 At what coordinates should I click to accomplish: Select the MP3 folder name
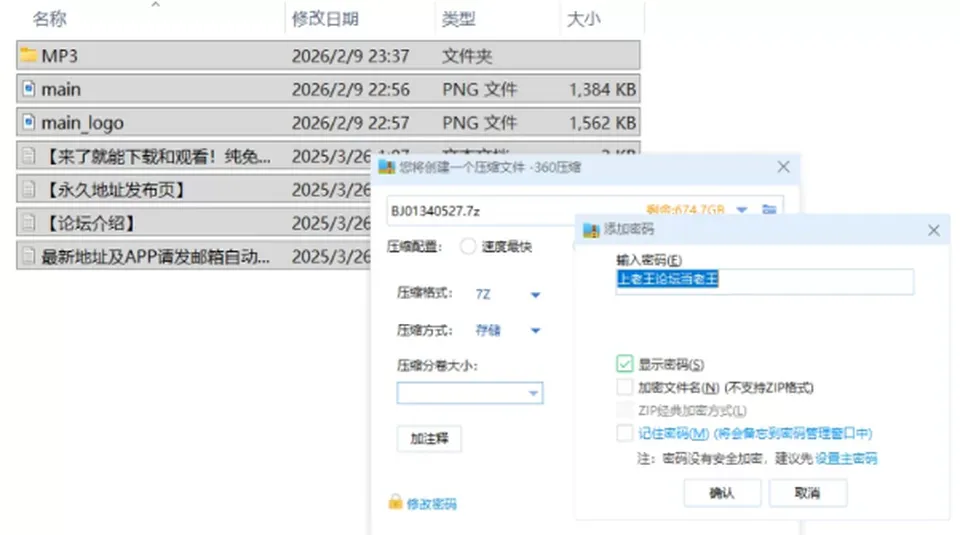click(59, 56)
